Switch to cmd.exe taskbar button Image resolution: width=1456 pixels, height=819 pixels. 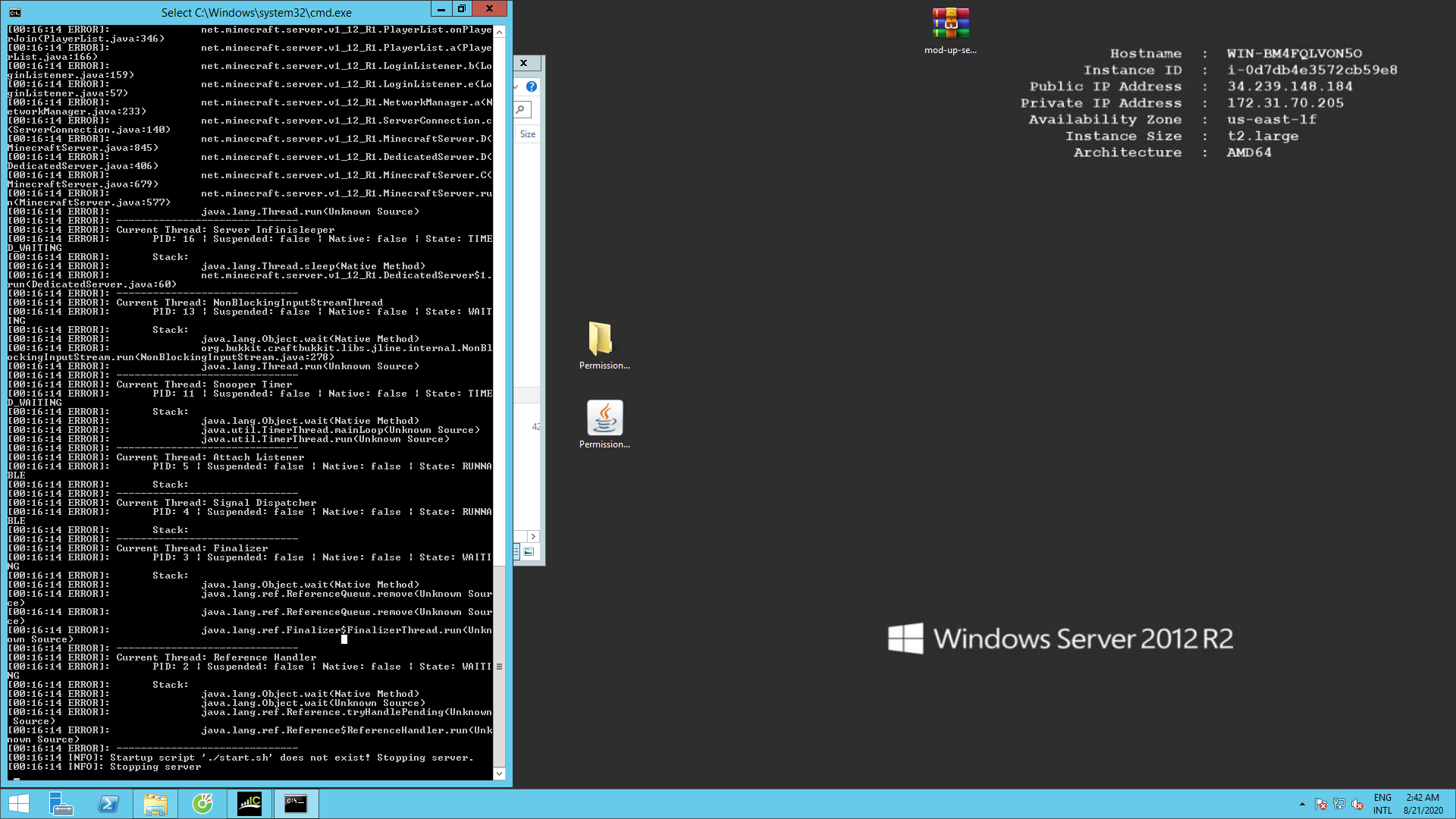(x=296, y=803)
